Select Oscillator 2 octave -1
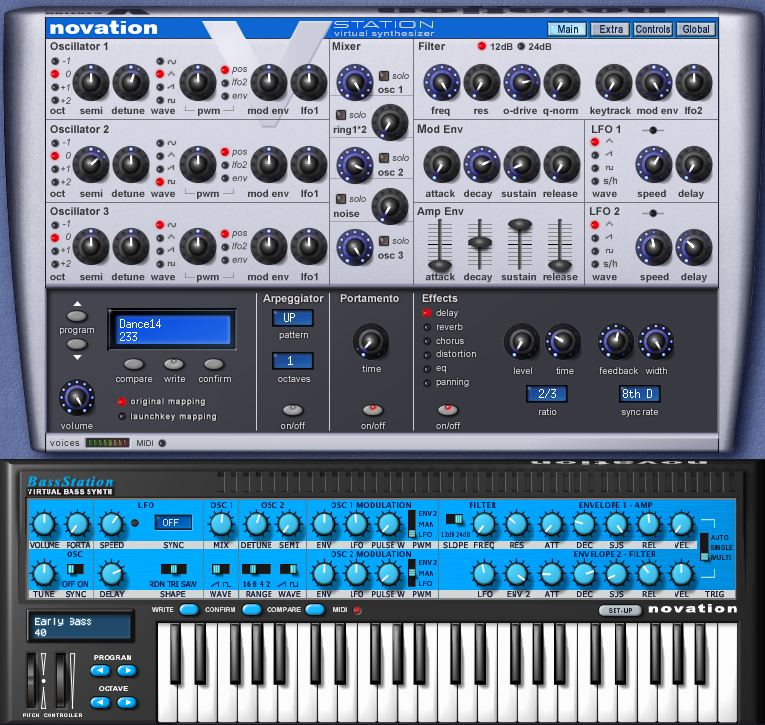The image size is (765, 725). (x=55, y=143)
